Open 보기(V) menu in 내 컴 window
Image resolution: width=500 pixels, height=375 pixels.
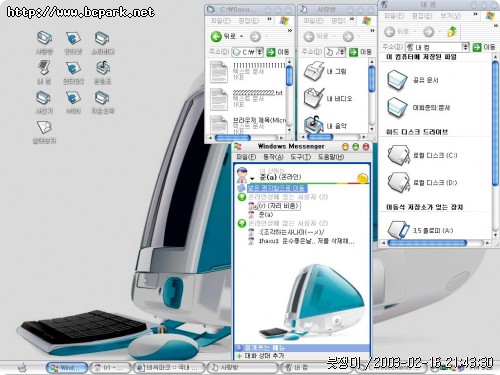tap(450, 16)
